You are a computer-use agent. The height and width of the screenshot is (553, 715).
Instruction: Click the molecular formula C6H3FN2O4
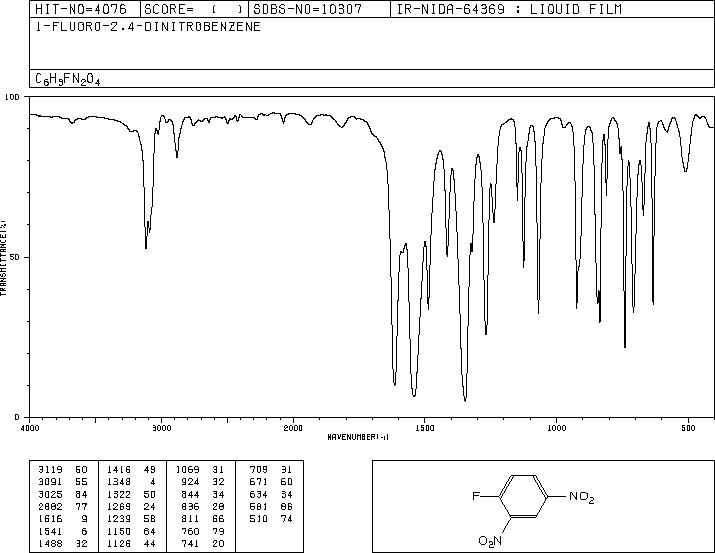(x=68, y=79)
